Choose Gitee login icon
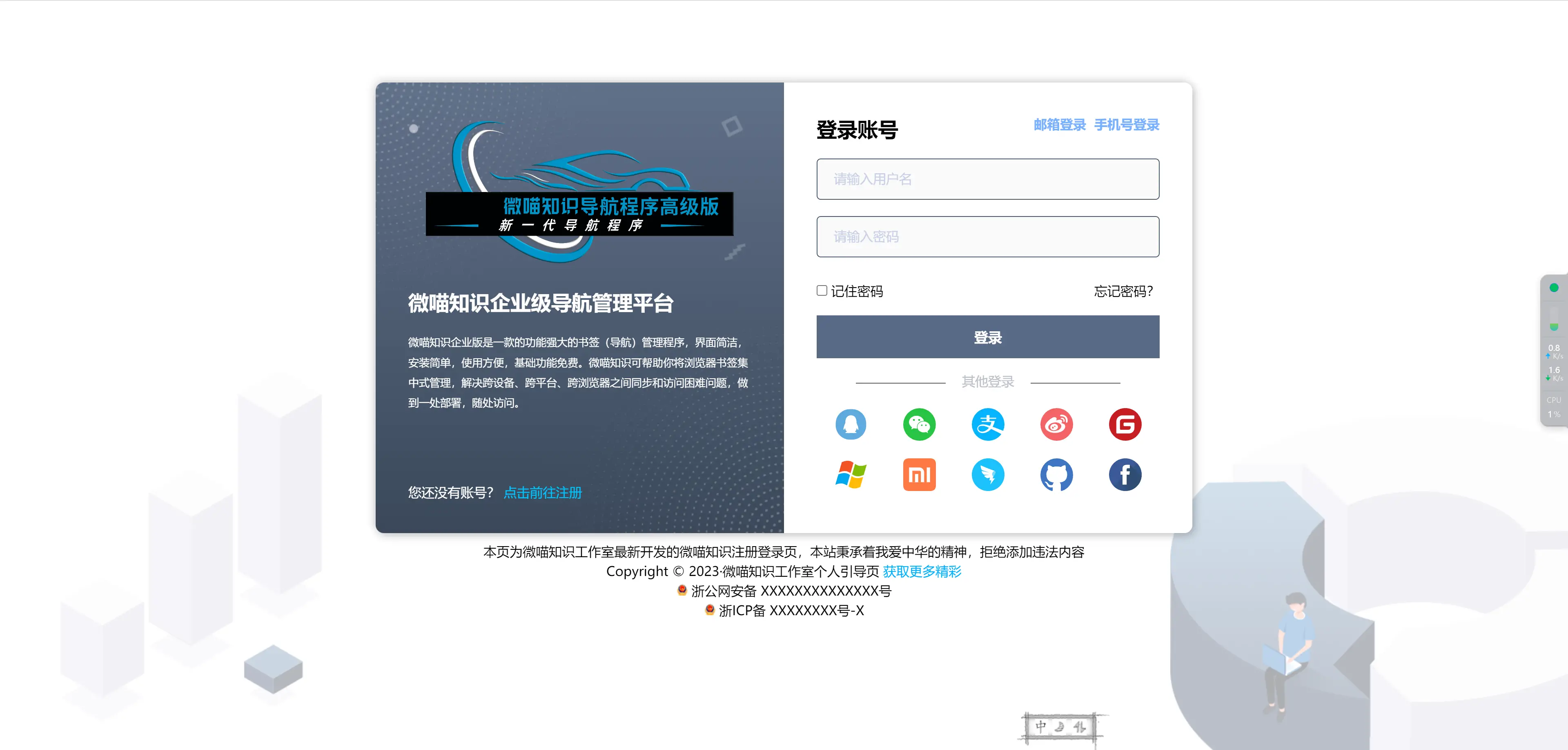Viewport: 1568px width, 750px height. [1125, 425]
